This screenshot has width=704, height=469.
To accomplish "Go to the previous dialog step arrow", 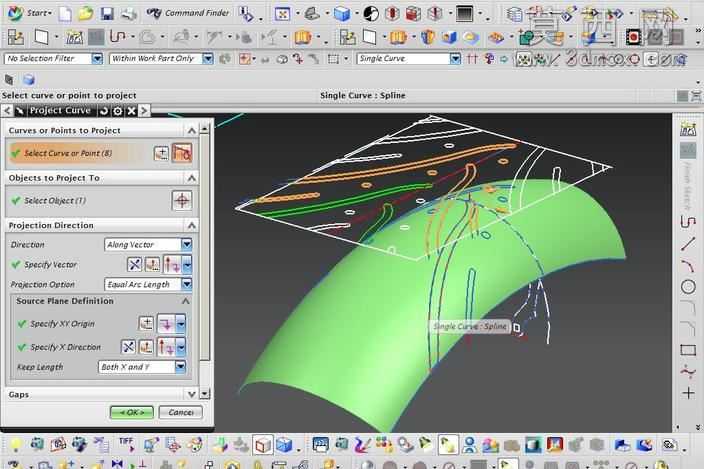I will pos(7,110).
